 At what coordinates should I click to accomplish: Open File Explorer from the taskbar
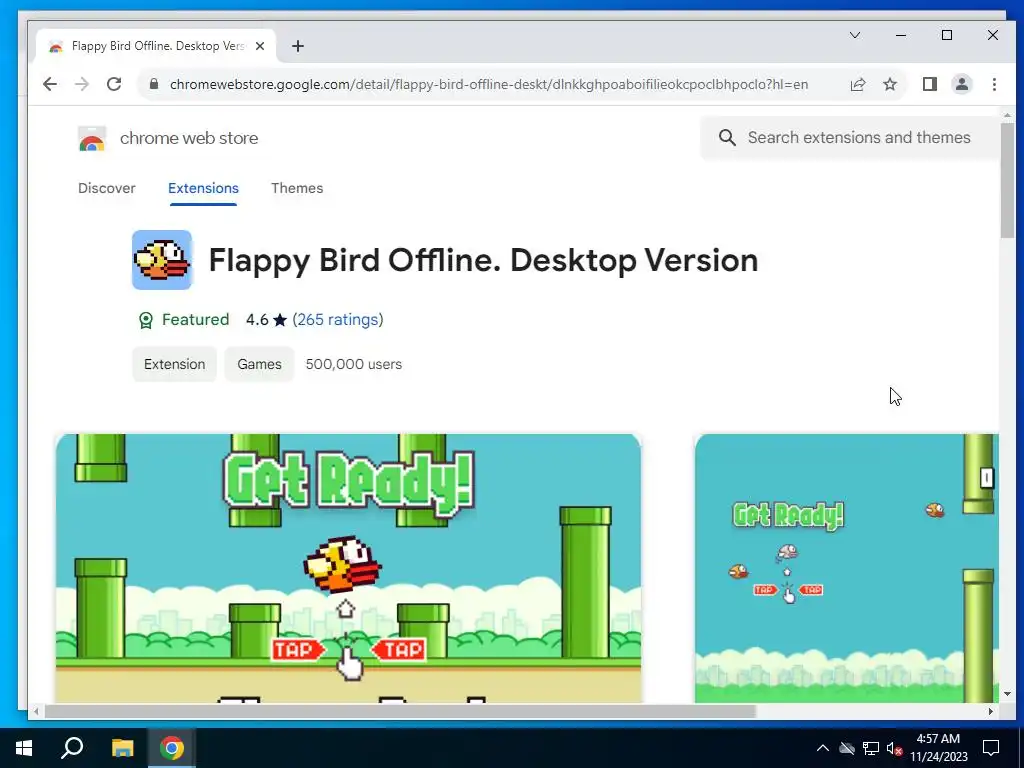tap(122, 748)
